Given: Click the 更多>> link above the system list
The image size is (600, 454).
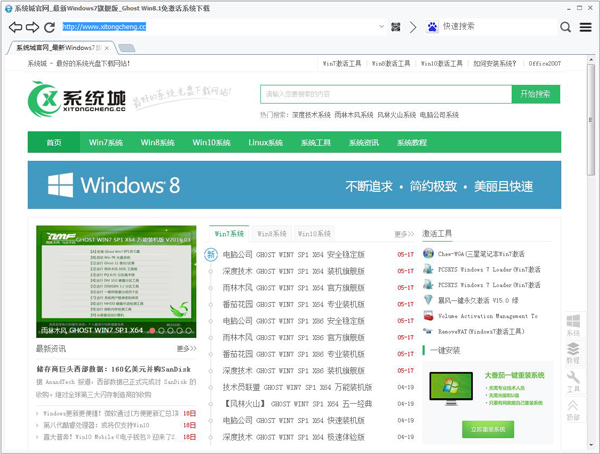Looking at the screenshot, I should click(404, 234).
